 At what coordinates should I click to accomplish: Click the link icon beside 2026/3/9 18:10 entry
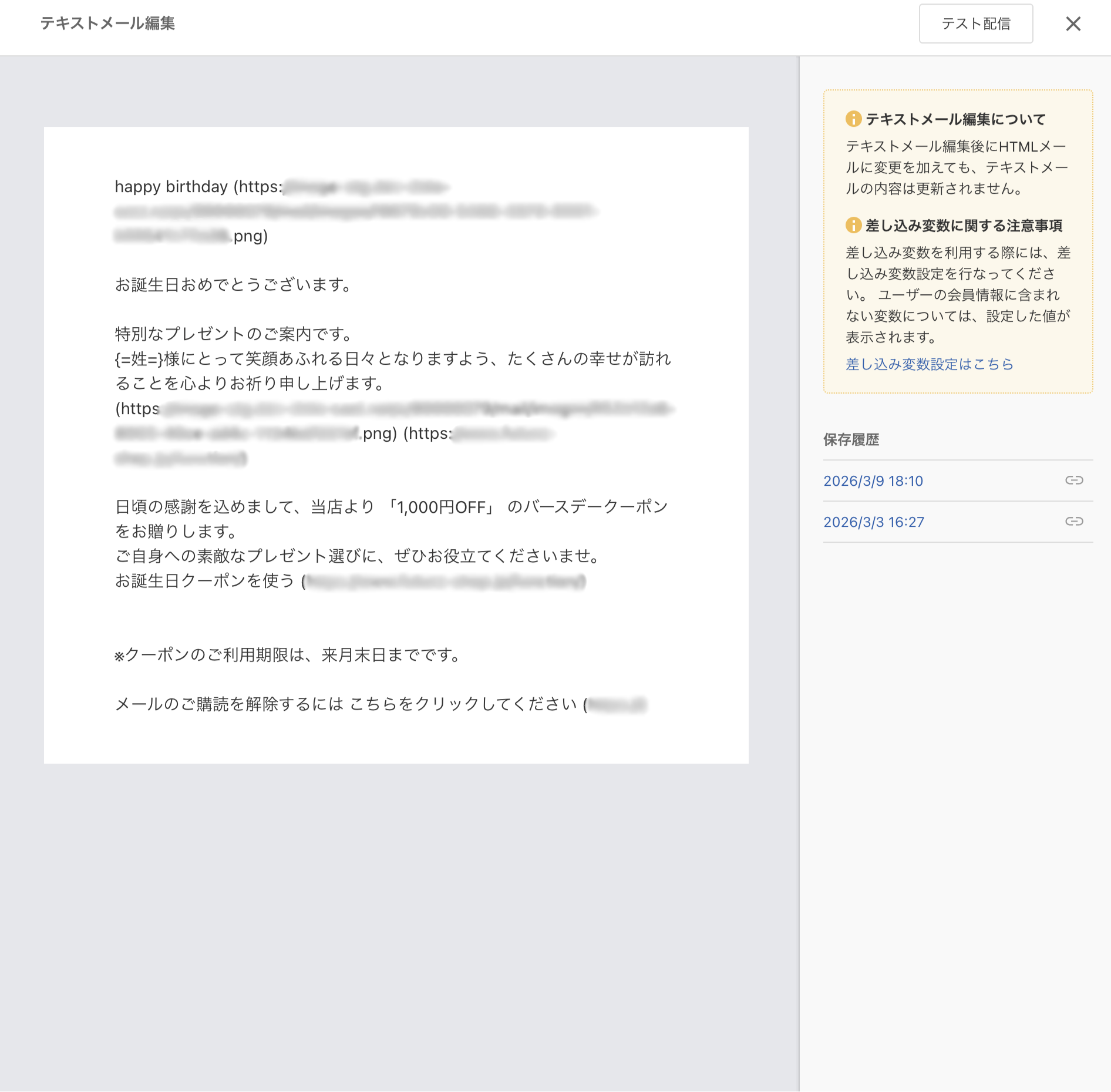click(x=1075, y=480)
